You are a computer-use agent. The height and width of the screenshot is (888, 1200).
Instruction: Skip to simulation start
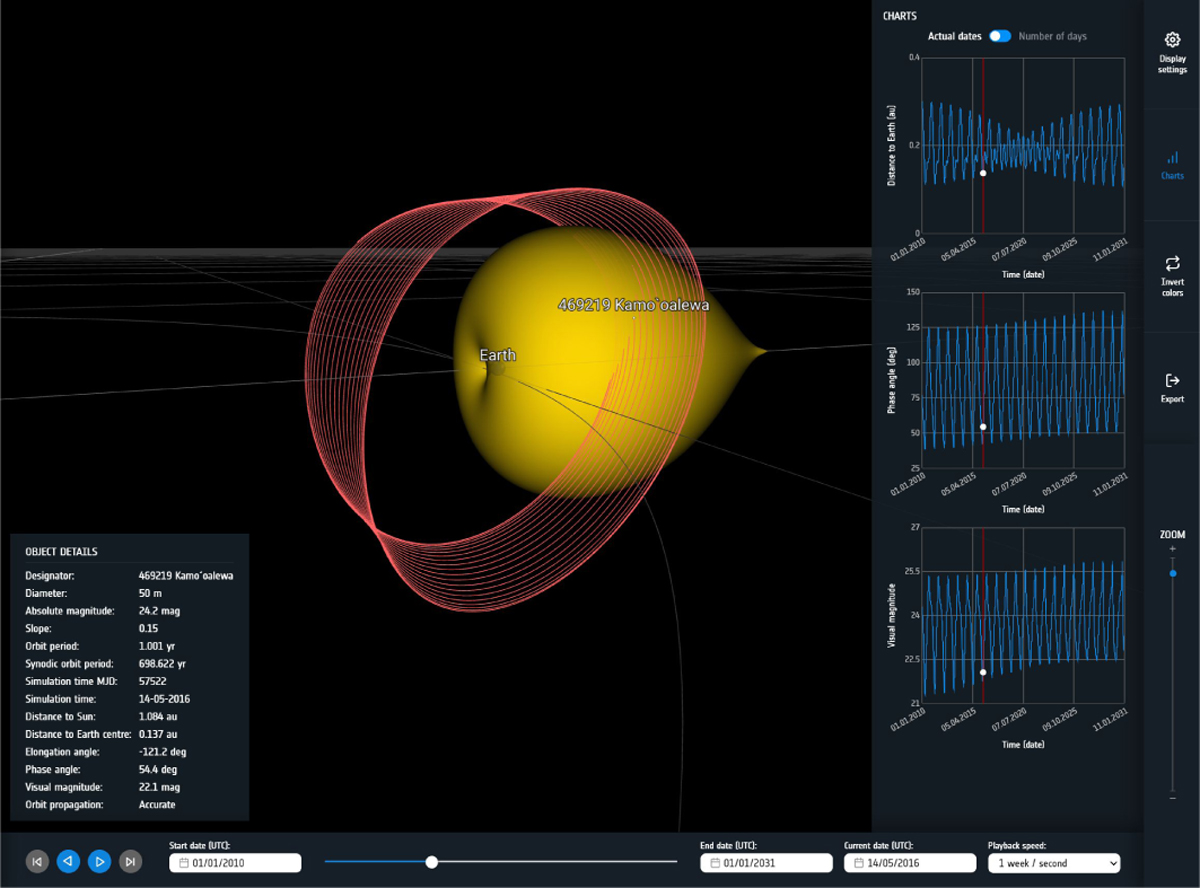(37, 861)
